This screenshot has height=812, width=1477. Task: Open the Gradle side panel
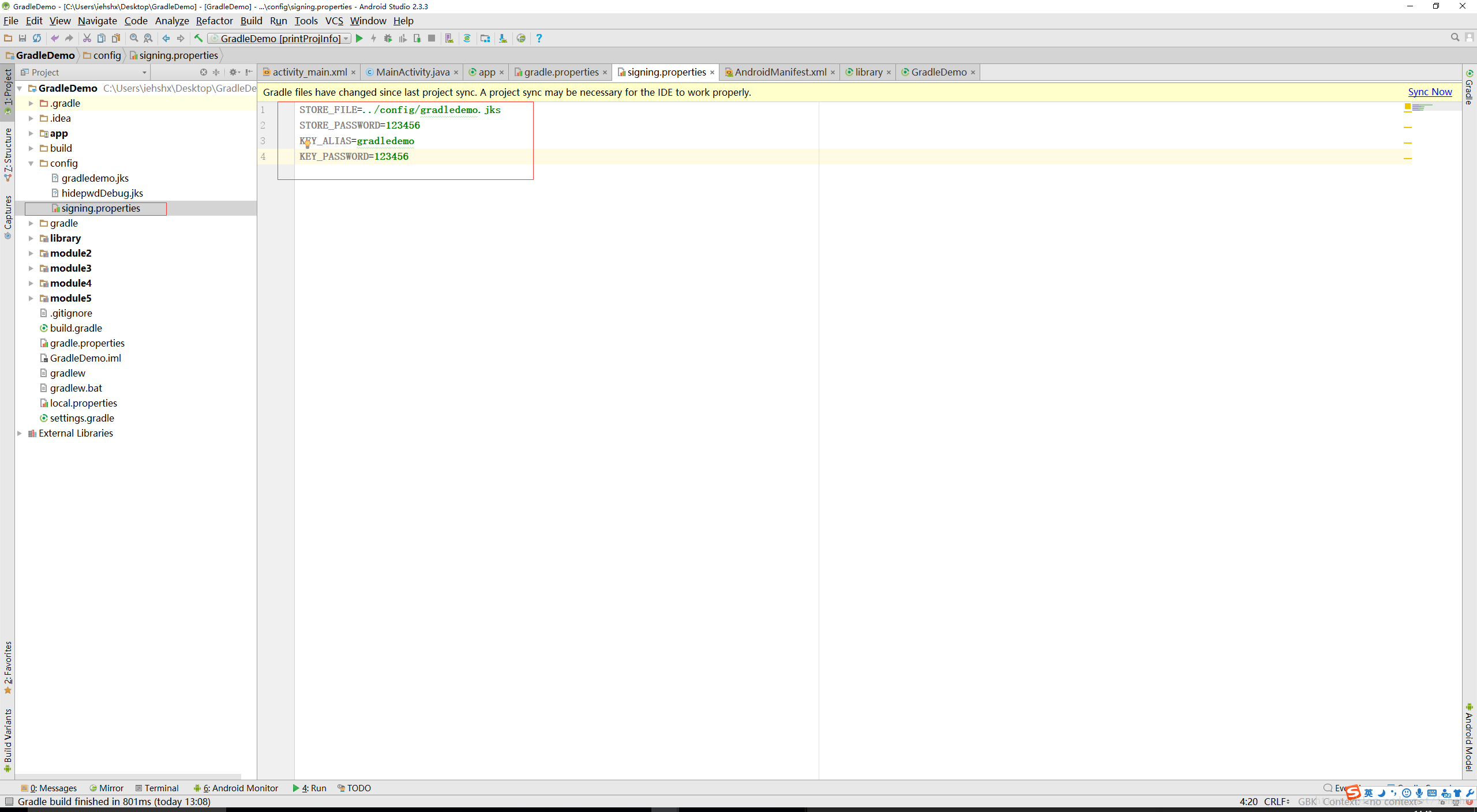(1469, 88)
